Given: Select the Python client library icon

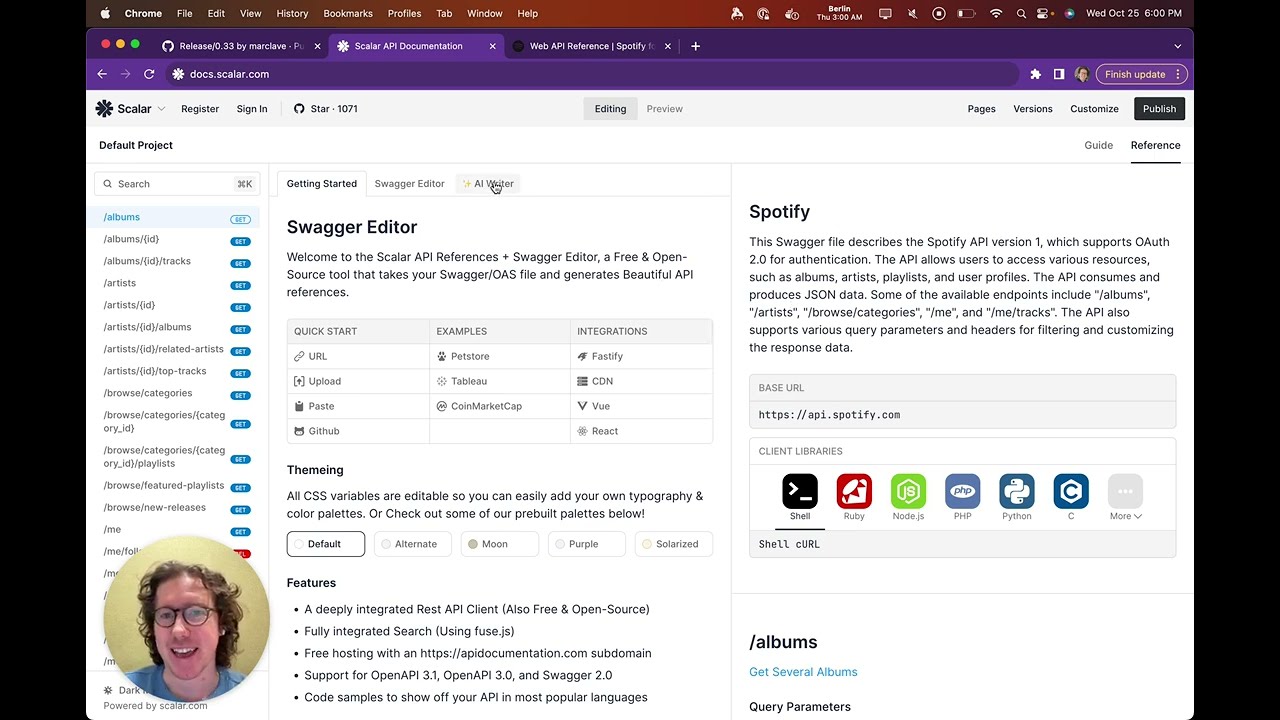Looking at the screenshot, I should pos(1016,491).
